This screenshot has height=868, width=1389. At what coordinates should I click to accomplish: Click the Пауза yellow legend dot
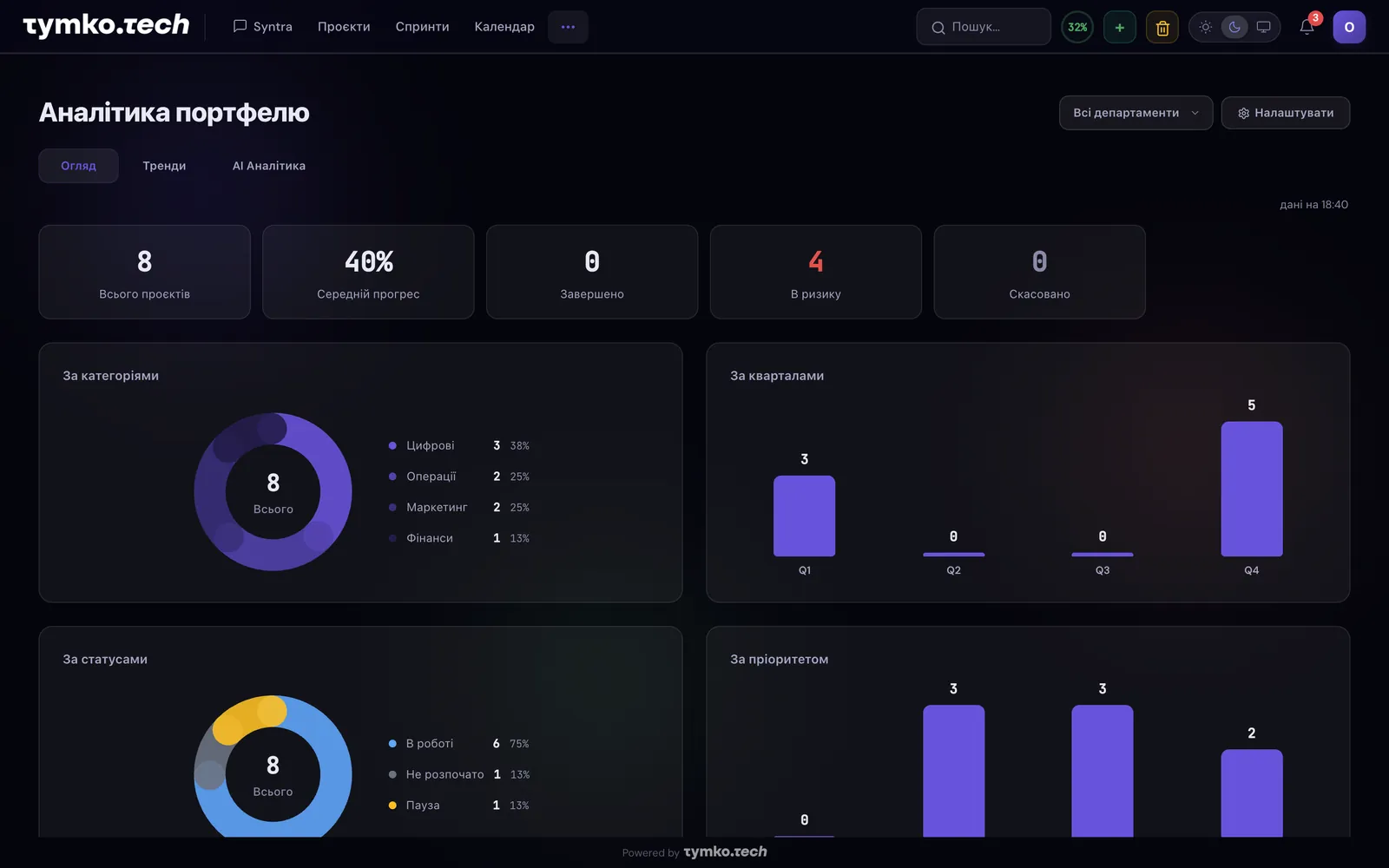coord(392,806)
